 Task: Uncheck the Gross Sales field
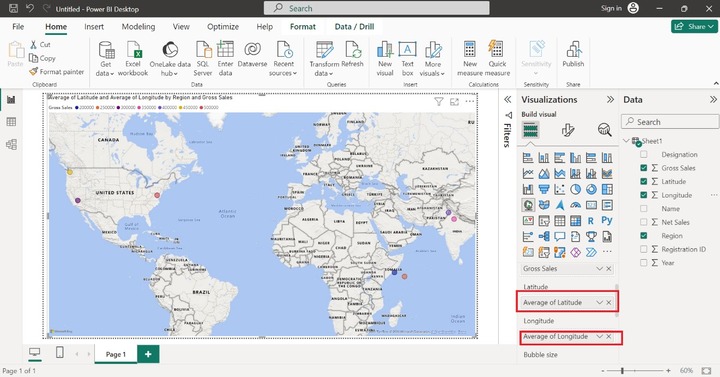644,168
